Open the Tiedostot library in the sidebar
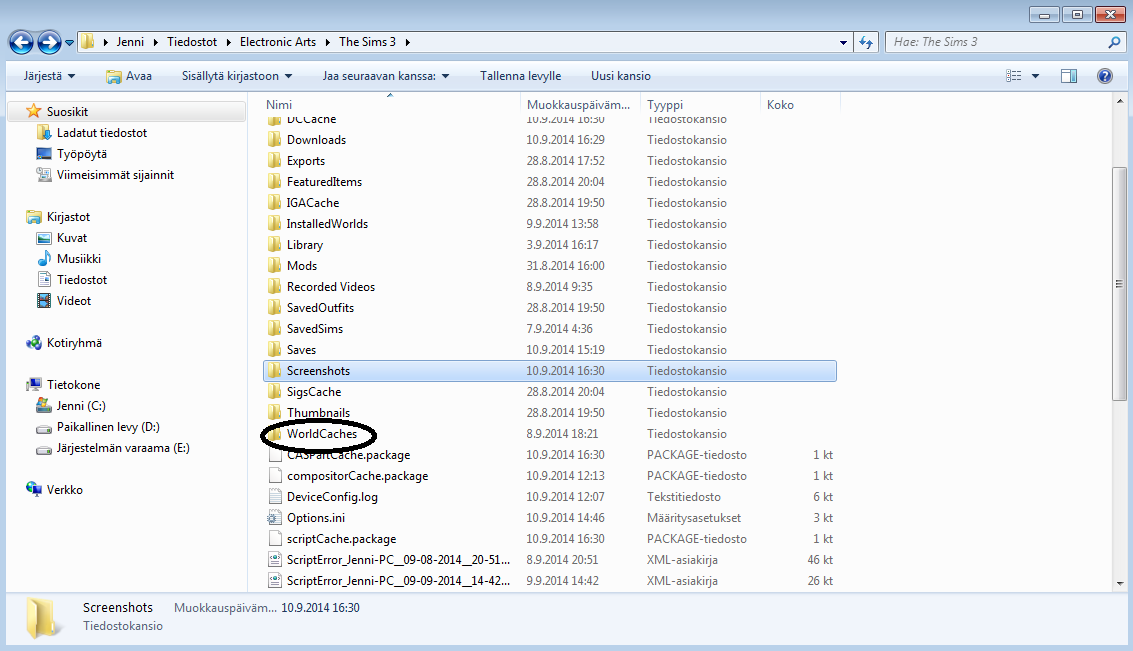The height and width of the screenshot is (651, 1133). coord(82,279)
